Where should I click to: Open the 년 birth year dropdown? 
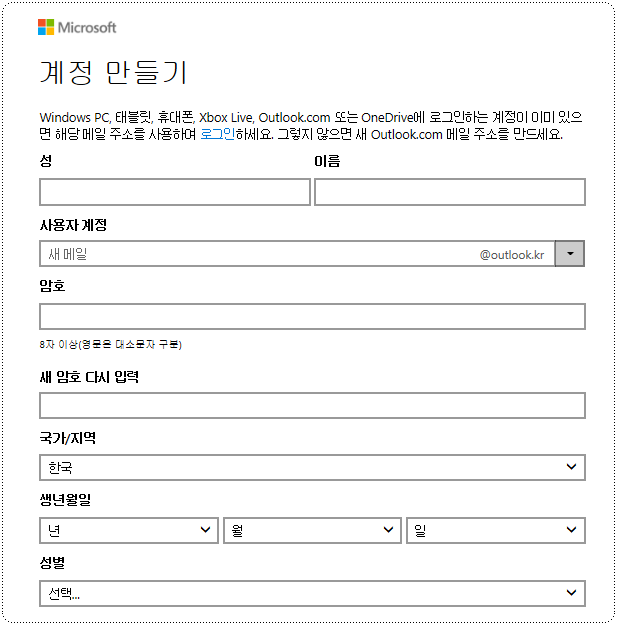(129, 530)
